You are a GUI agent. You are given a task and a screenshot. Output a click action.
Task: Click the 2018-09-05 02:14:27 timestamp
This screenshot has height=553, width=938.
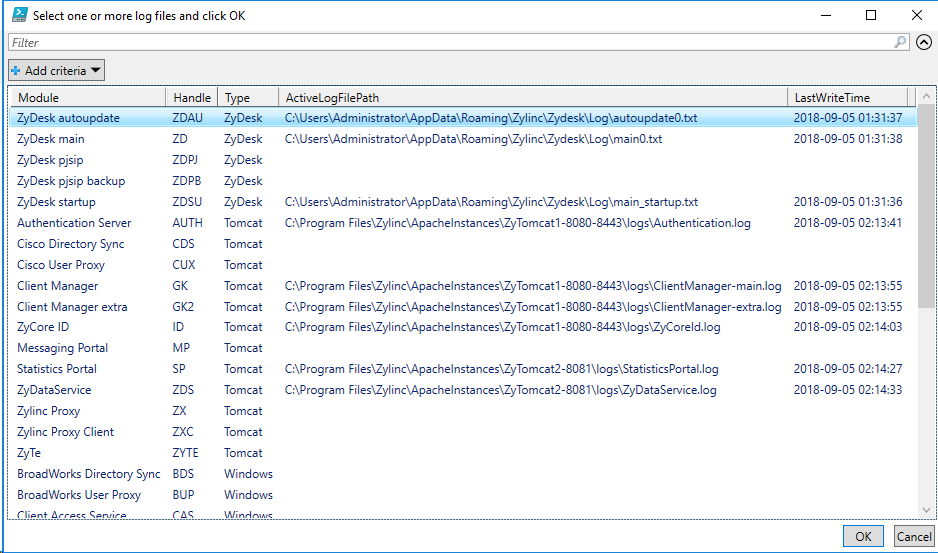(x=848, y=369)
